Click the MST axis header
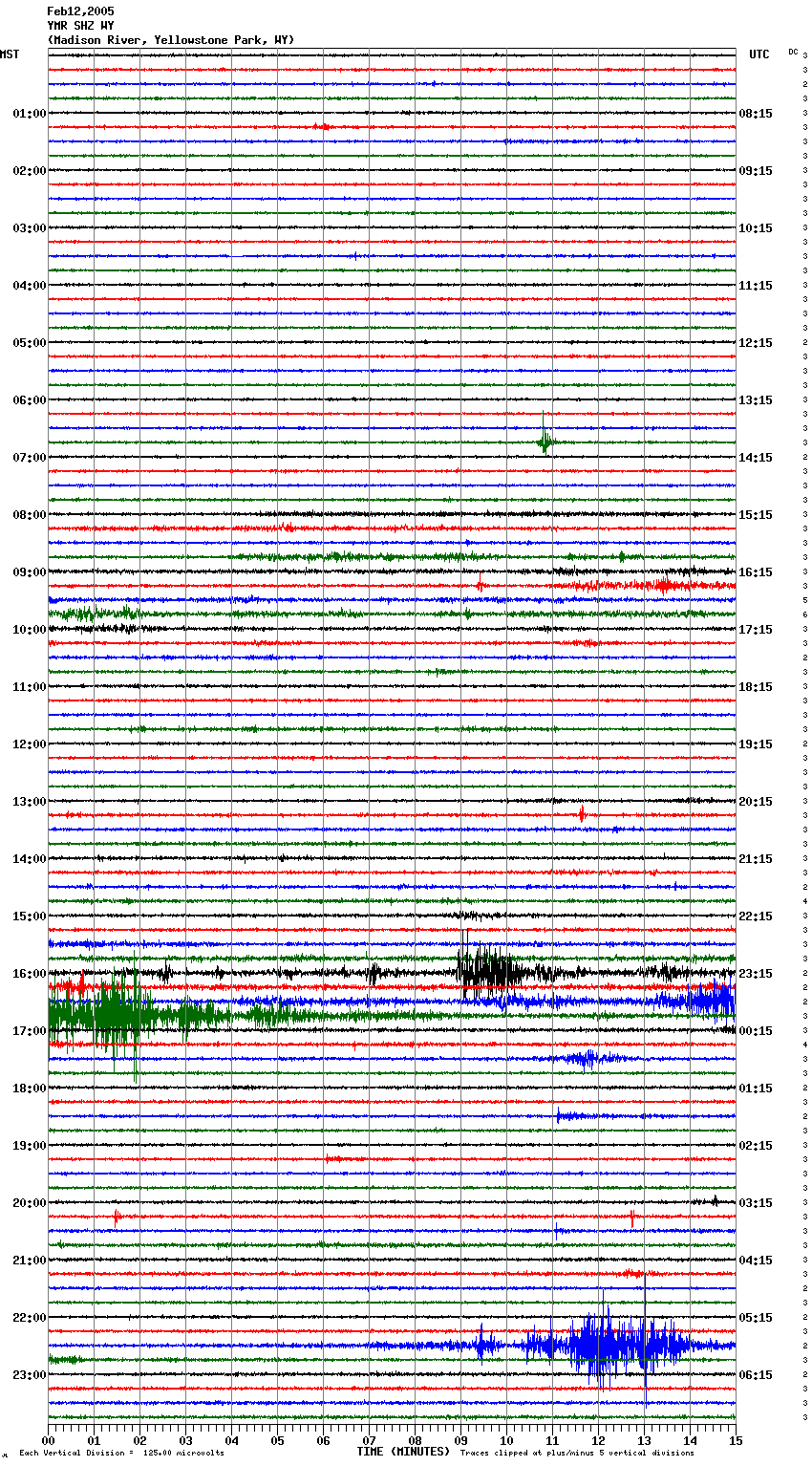The image size is (812, 1466). [10, 54]
